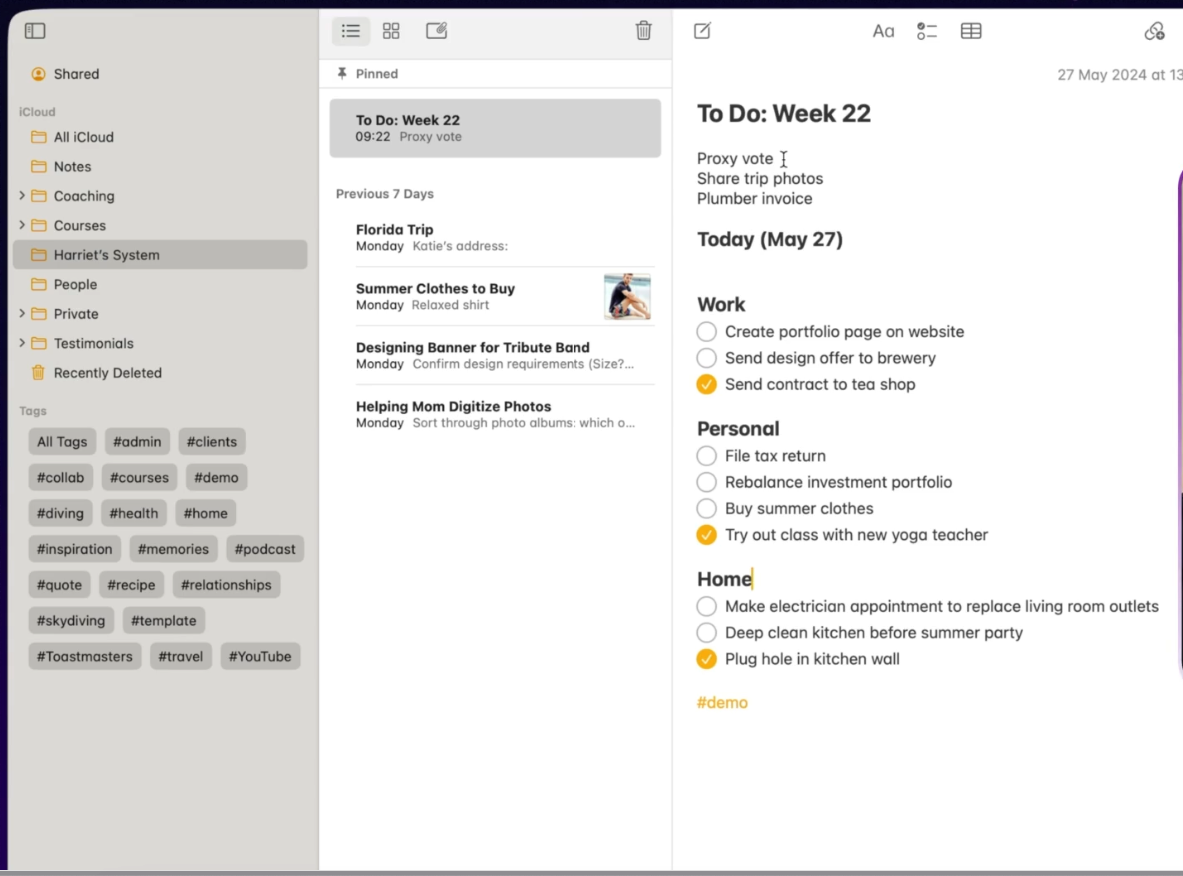Filter notes by #travel tag

point(180,656)
